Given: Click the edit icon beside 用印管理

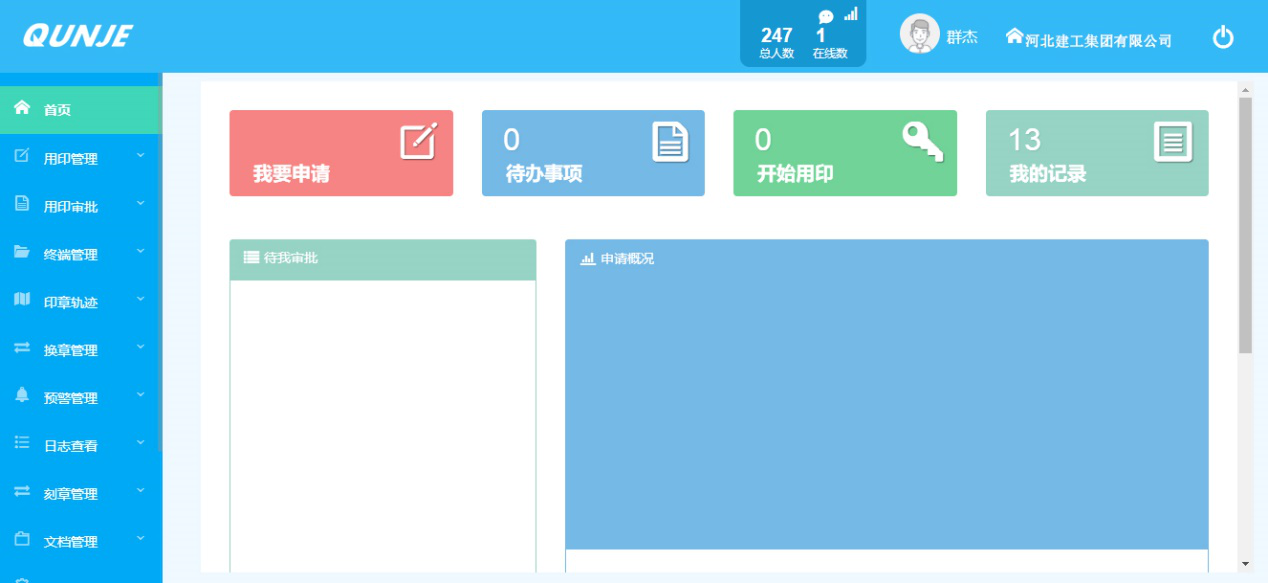Looking at the screenshot, I should (22, 155).
